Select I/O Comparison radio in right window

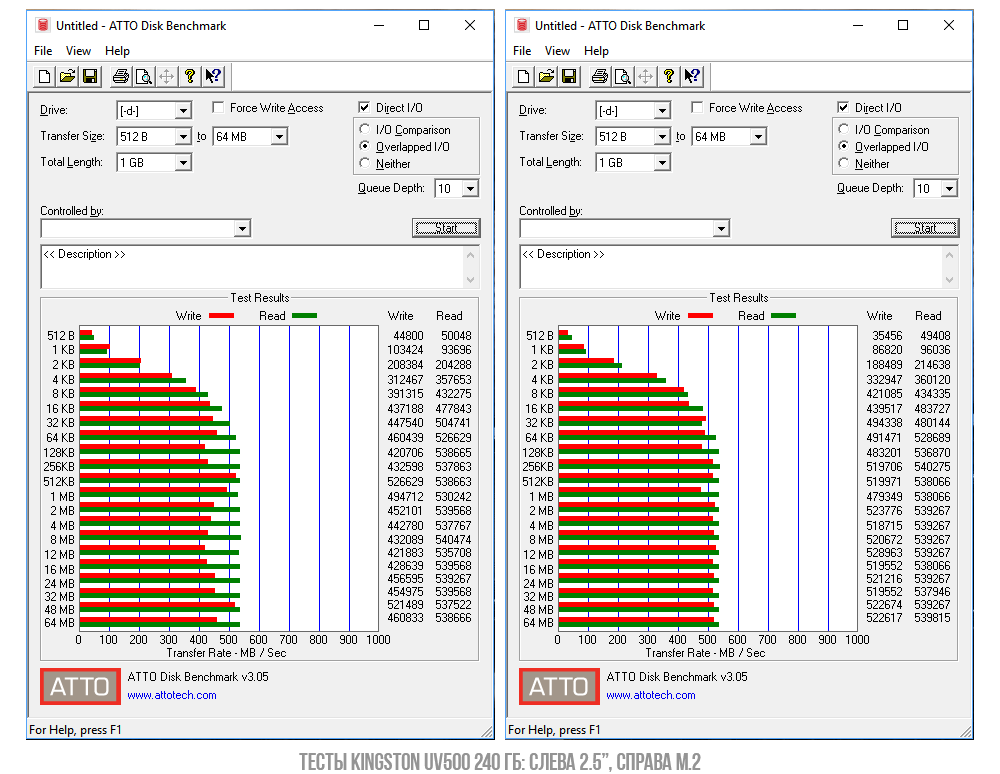pos(843,129)
